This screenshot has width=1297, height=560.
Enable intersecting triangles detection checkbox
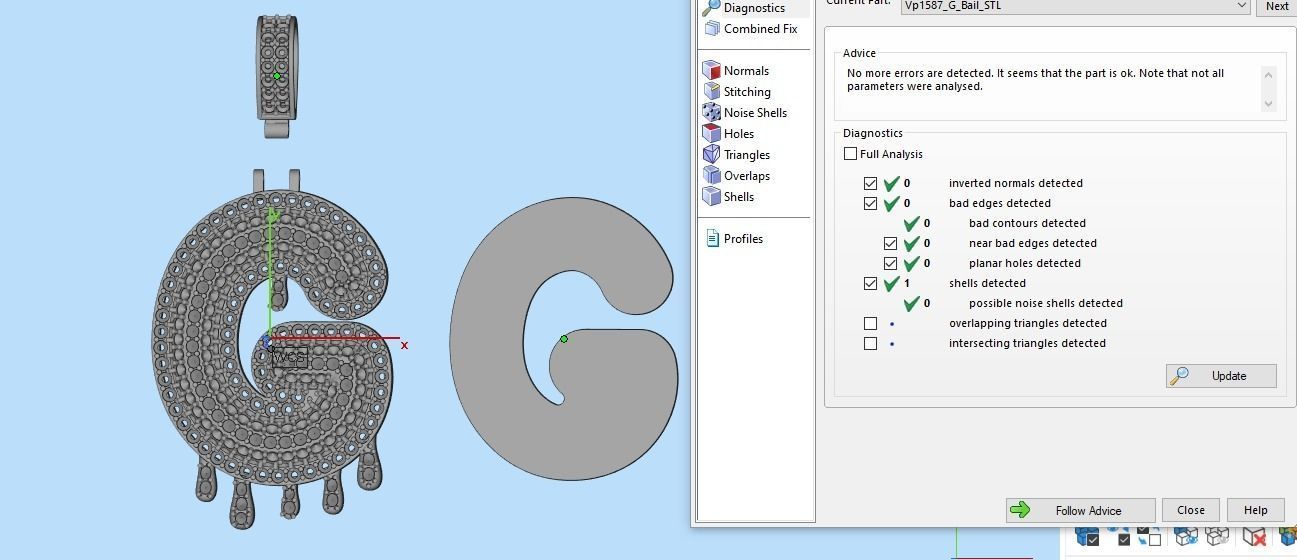click(x=870, y=343)
